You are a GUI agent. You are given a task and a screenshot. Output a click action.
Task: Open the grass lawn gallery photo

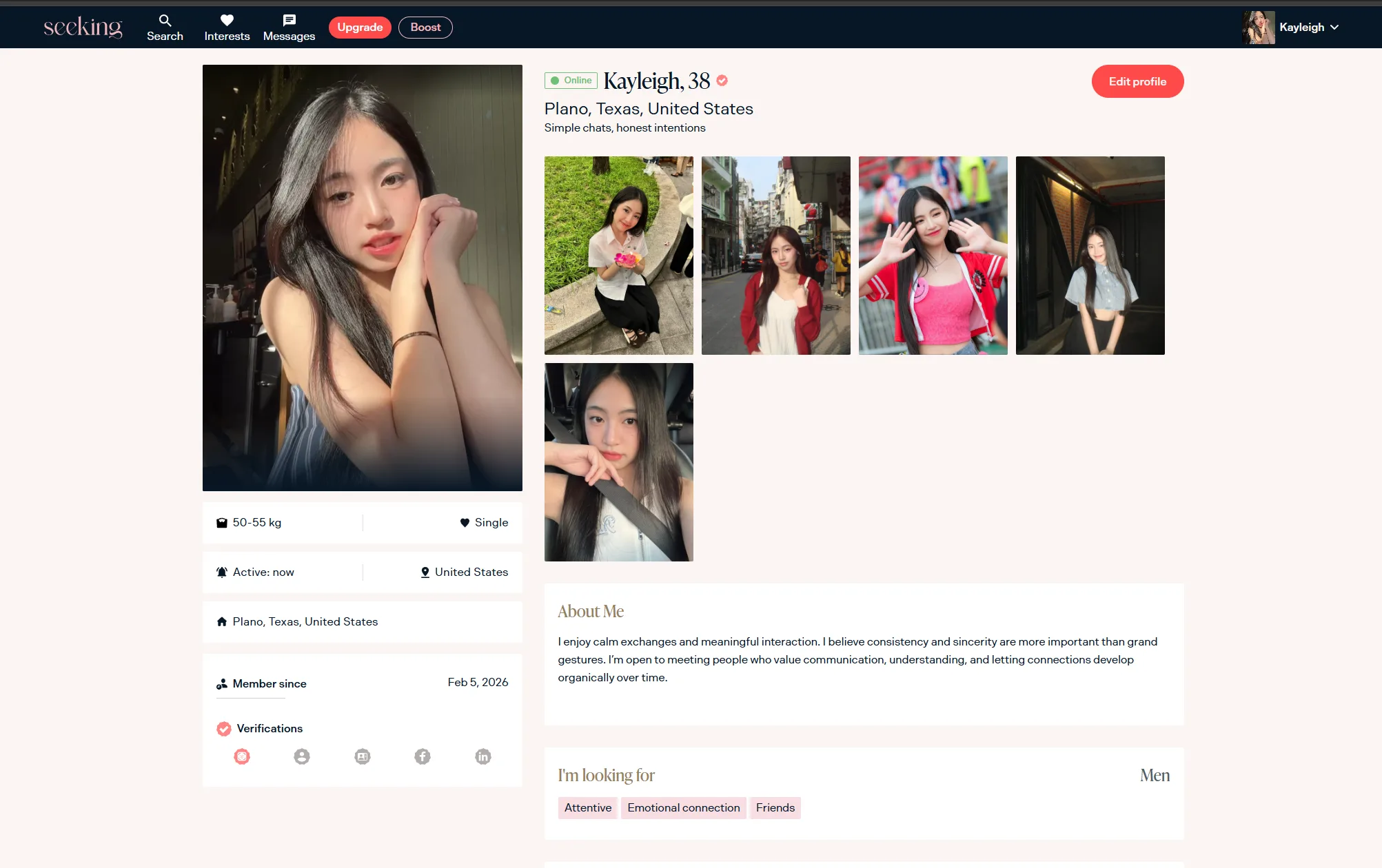(618, 256)
